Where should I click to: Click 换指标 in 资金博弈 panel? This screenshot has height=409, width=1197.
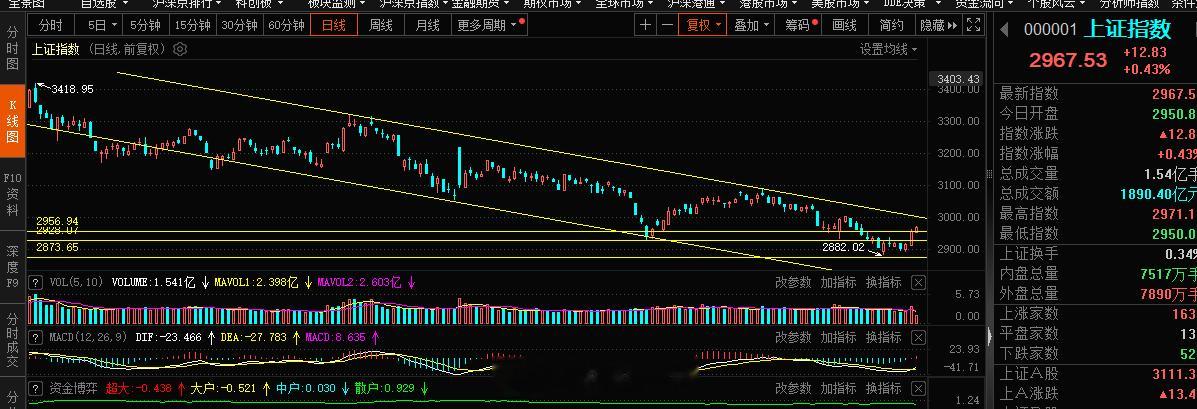pos(883,388)
